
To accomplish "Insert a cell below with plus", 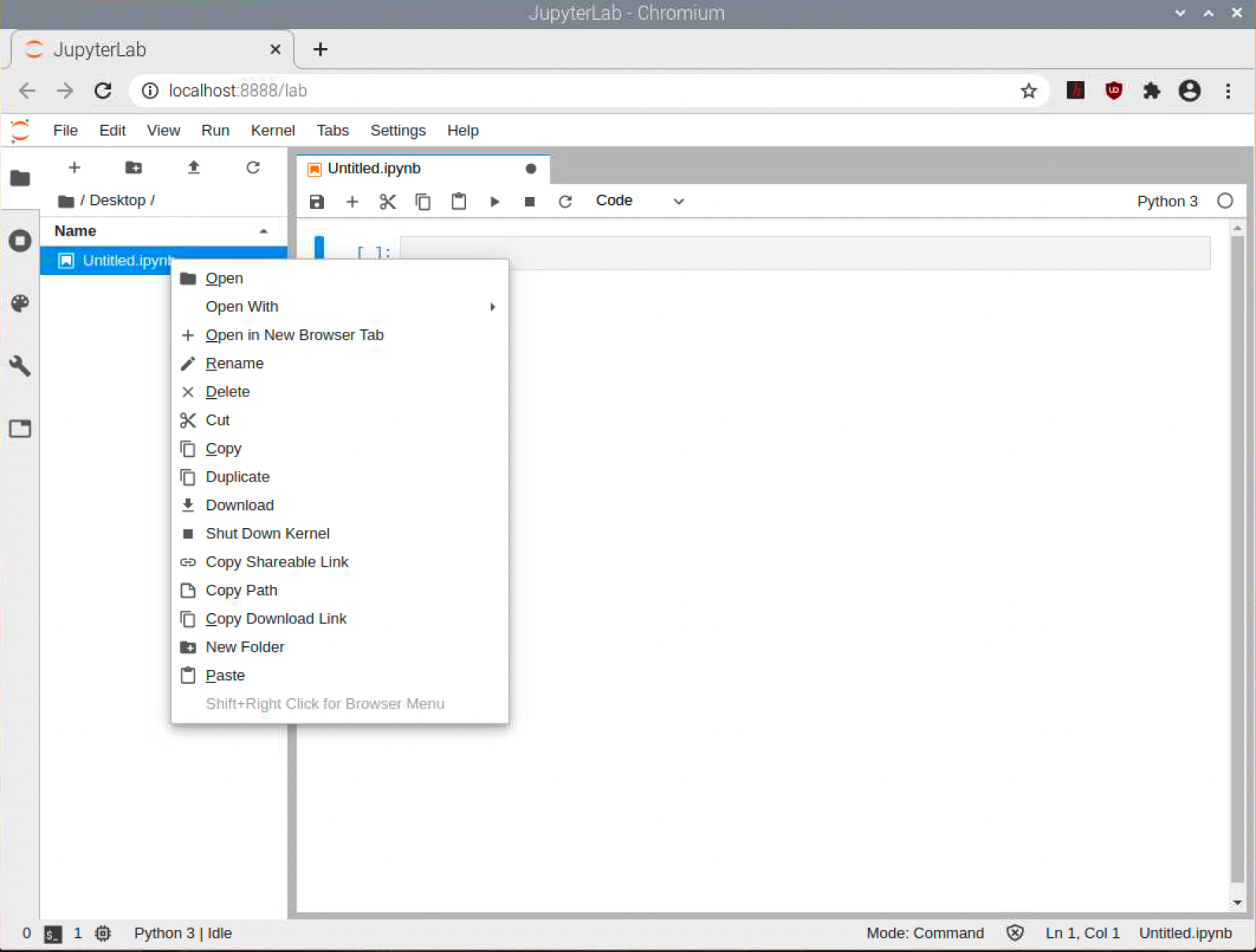I will point(352,202).
